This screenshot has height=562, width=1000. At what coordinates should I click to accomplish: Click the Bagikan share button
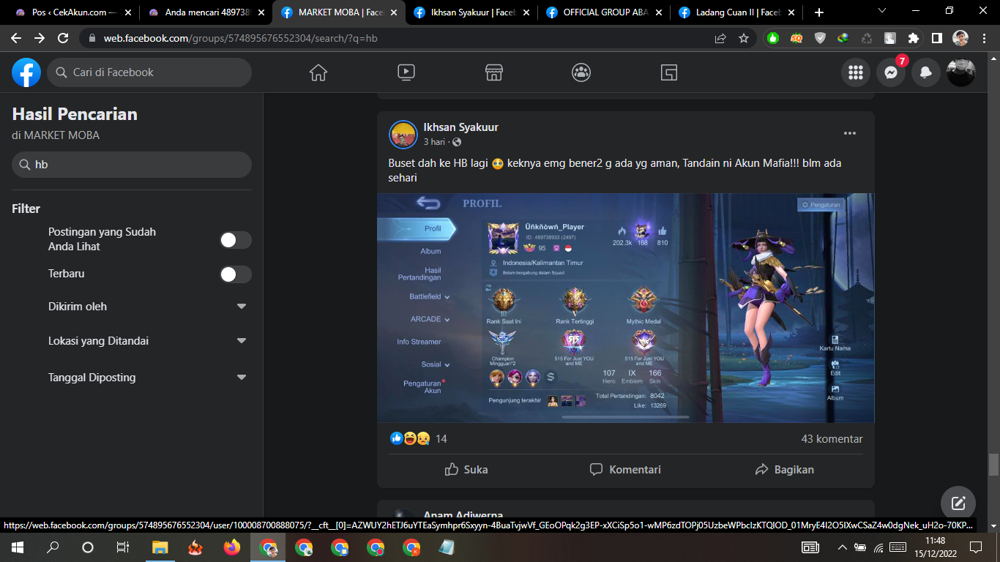click(784, 470)
